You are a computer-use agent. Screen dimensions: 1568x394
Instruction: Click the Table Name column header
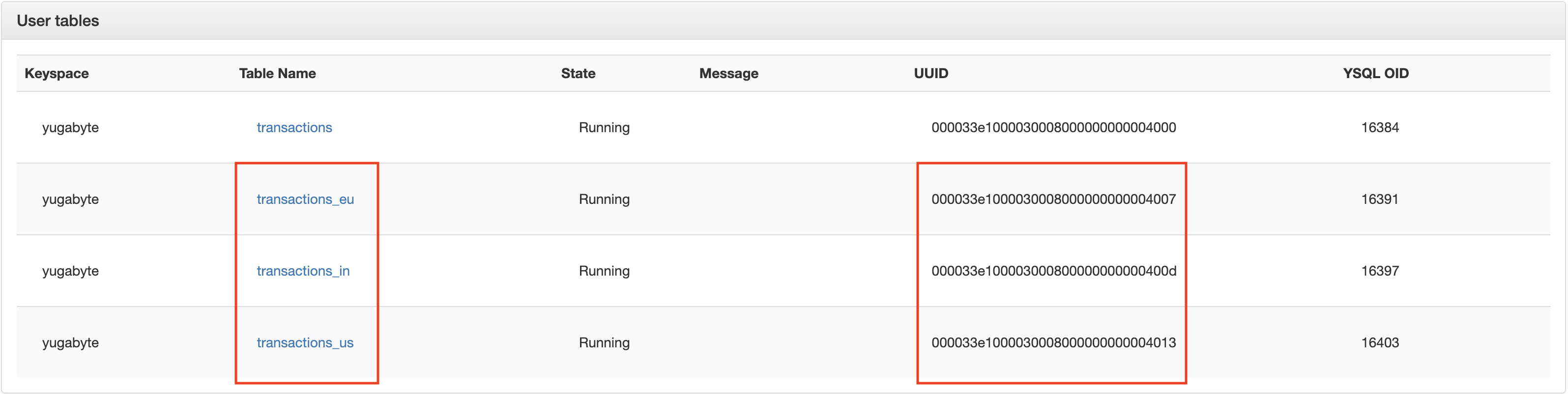277,74
